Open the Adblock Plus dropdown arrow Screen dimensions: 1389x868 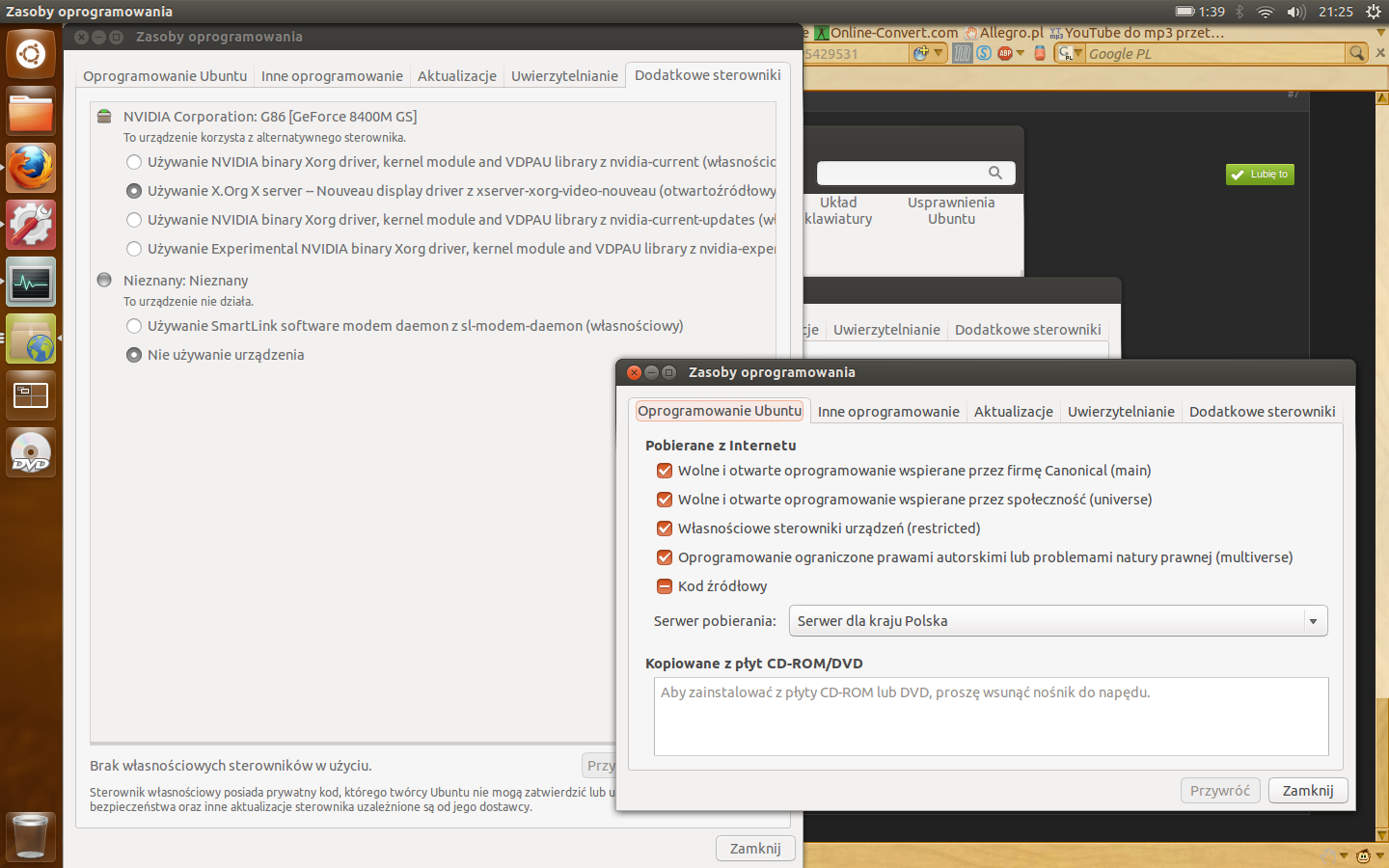1021,53
